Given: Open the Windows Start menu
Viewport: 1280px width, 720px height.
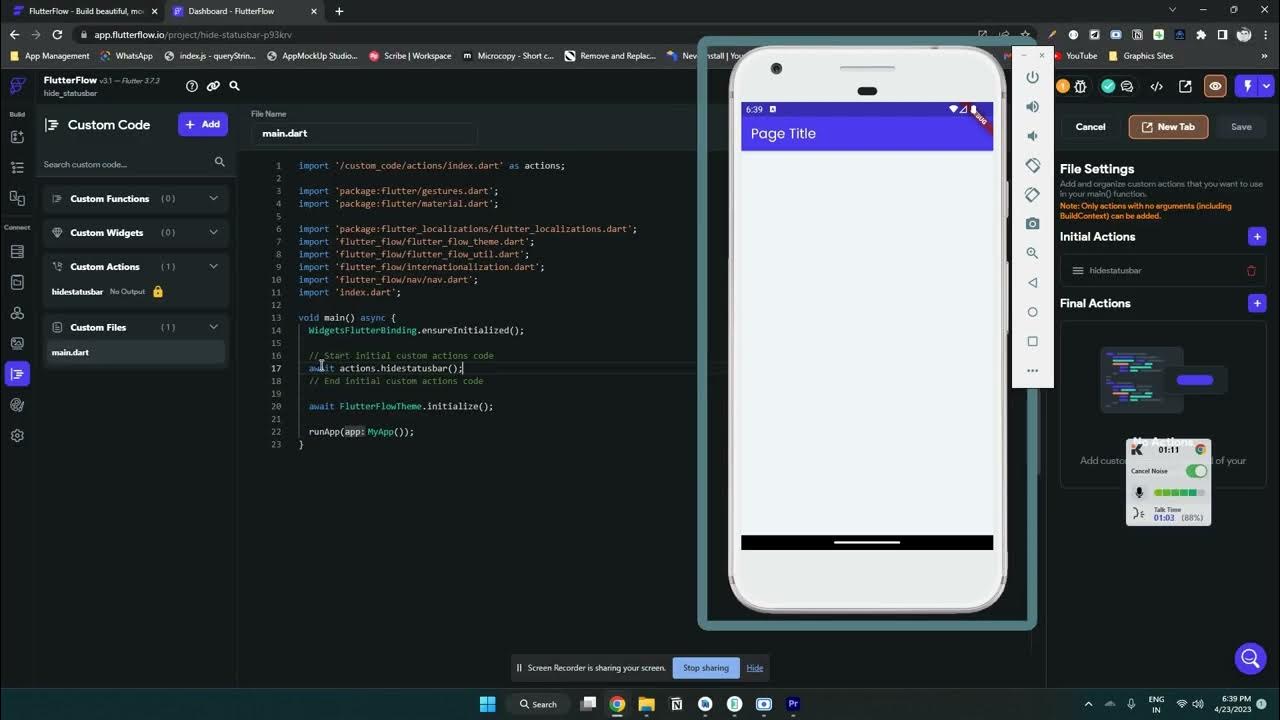Looking at the screenshot, I should (x=487, y=704).
